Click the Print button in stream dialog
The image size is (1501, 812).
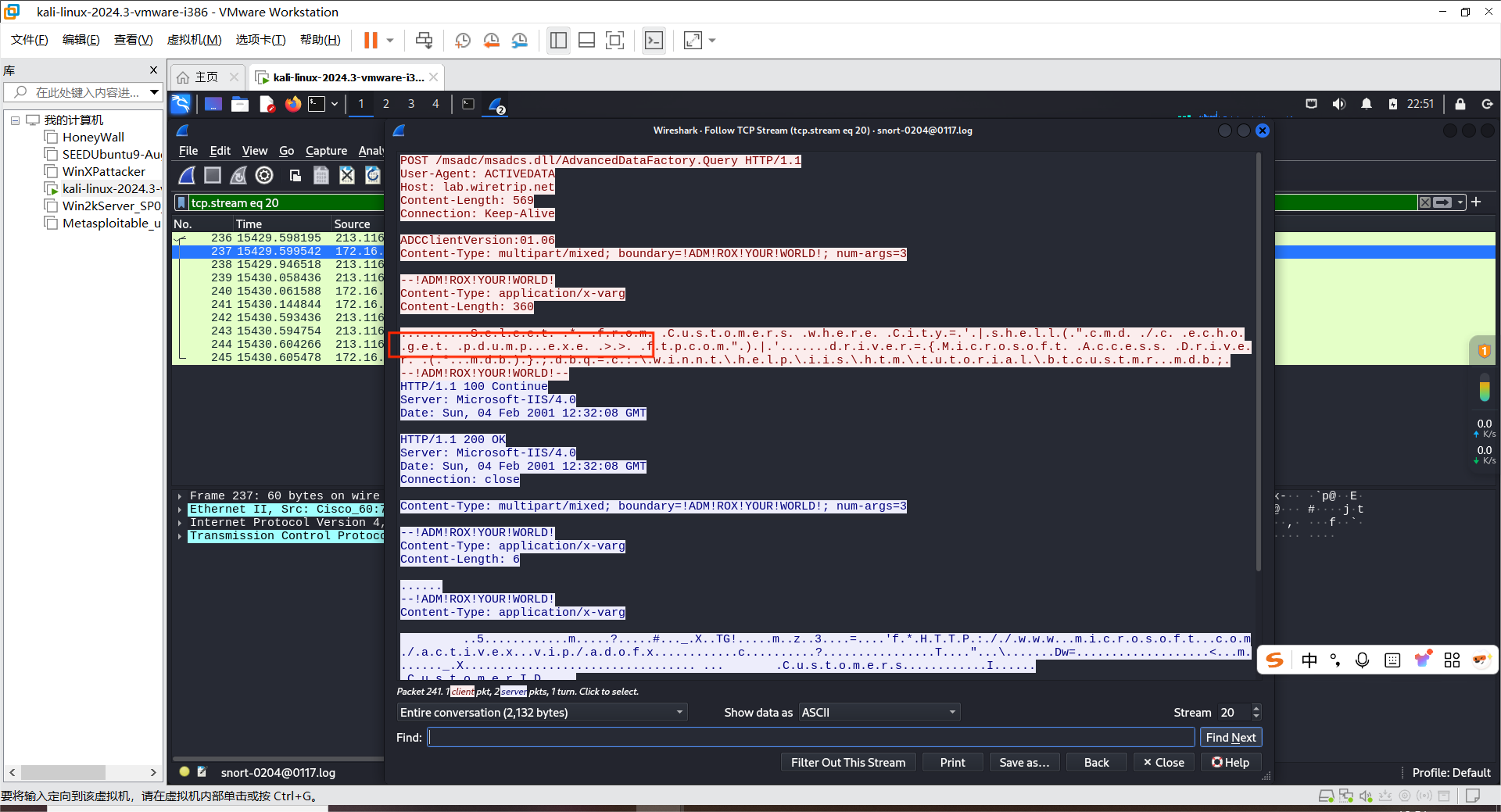(952, 763)
